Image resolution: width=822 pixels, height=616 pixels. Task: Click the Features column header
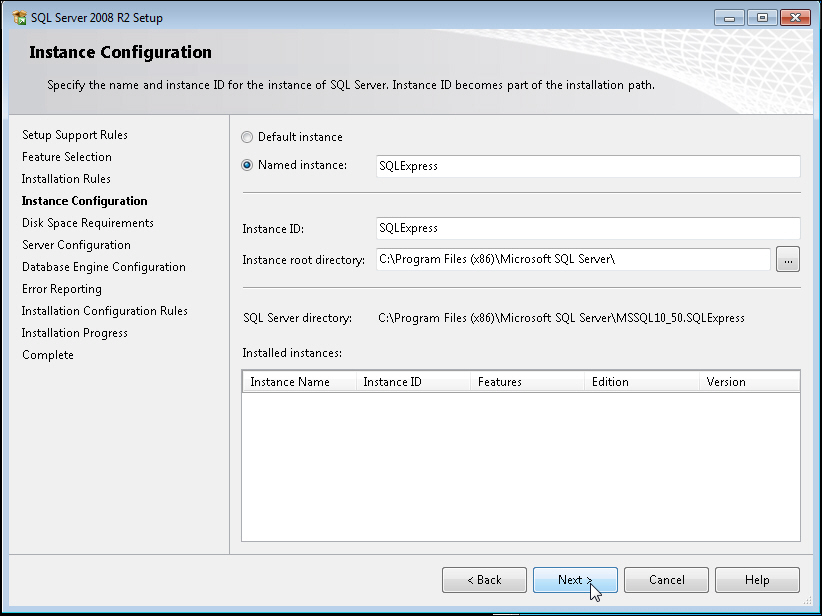coord(527,382)
